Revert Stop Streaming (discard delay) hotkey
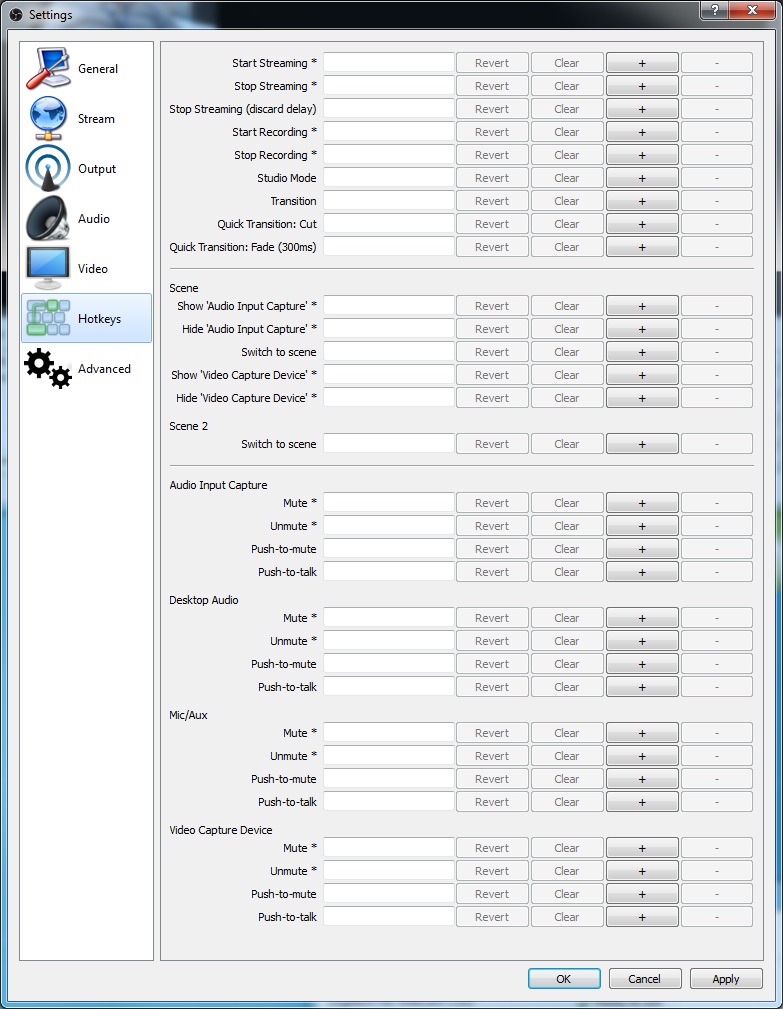 pyautogui.click(x=492, y=109)
